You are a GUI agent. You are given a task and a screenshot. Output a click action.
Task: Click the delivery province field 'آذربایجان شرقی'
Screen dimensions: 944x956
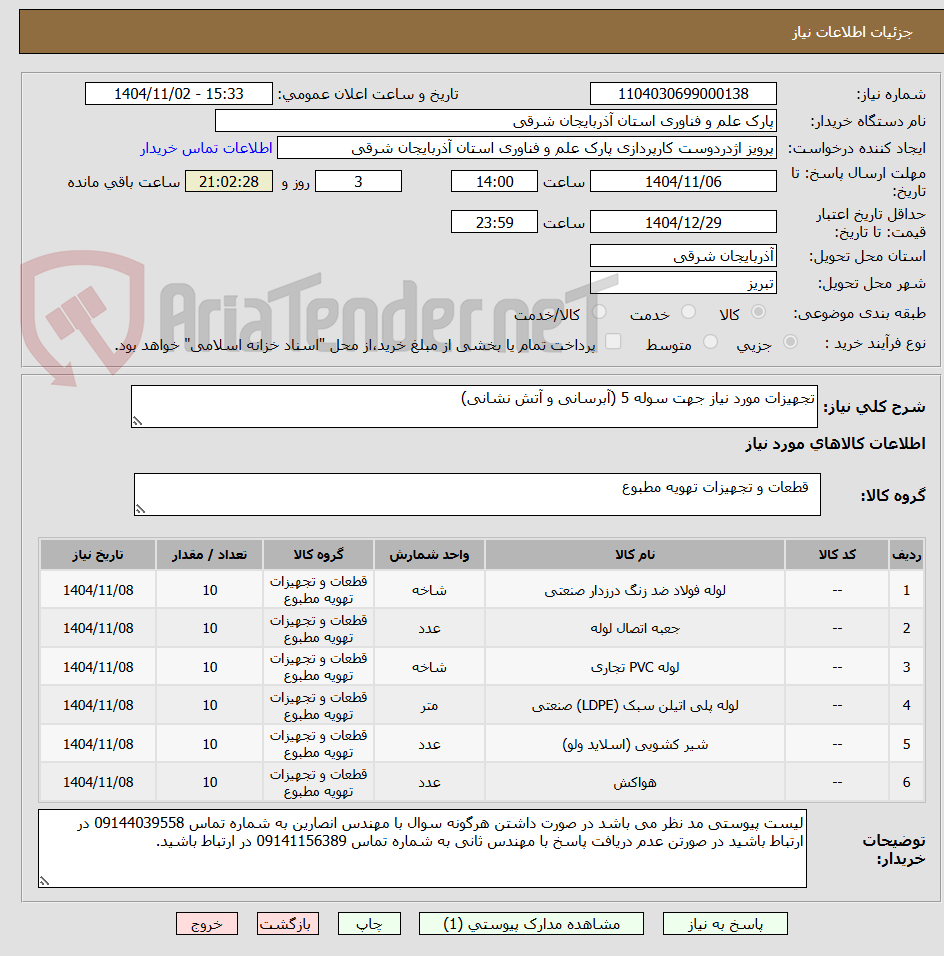tap(683, 256)
